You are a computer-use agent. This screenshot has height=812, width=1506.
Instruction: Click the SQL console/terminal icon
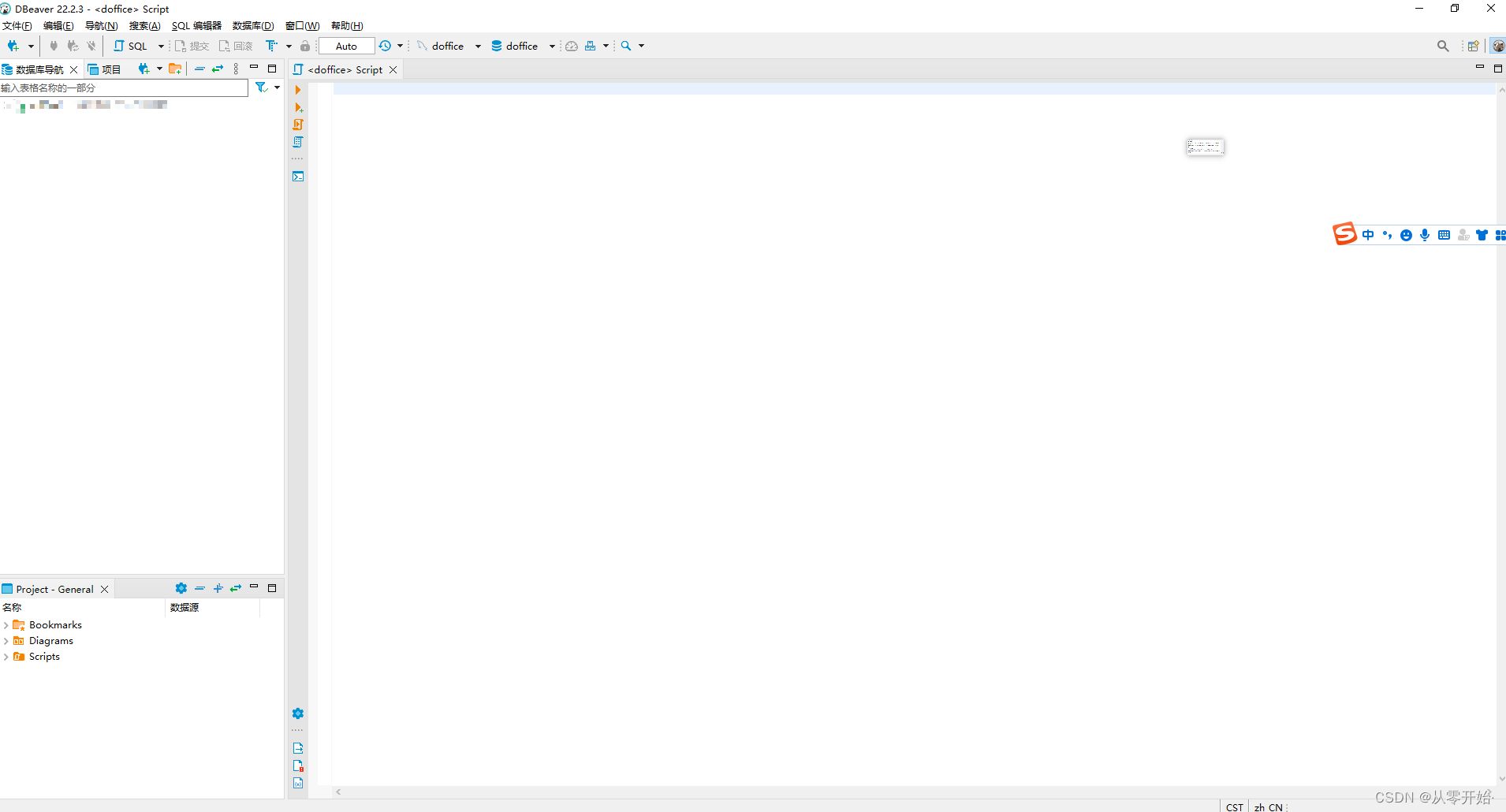click(x=298, y=177)
